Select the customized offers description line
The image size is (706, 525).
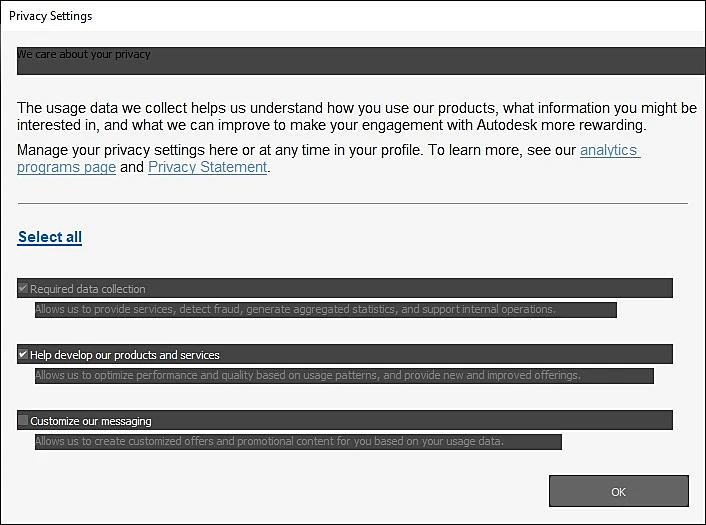coord(269,441)
